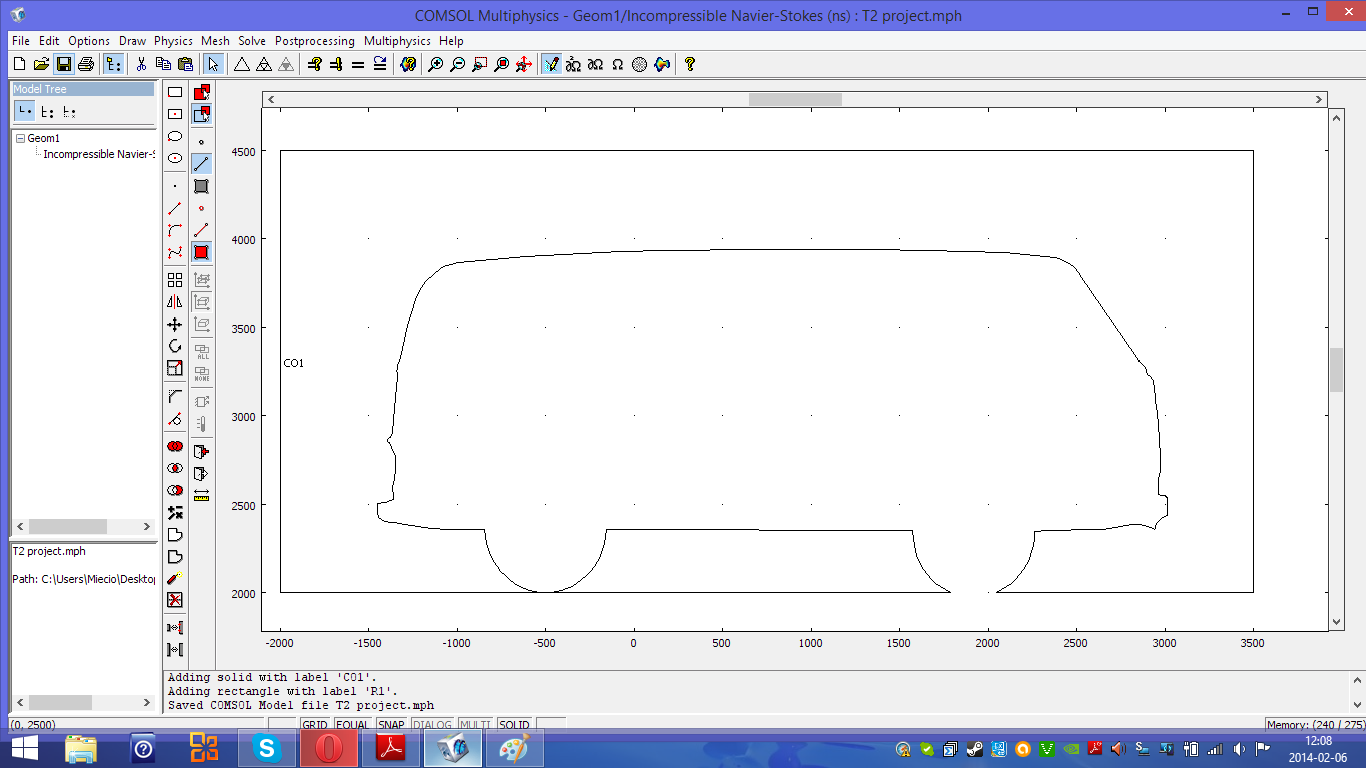
Task: Open the File menu
Action: pyautogui.click(x=21, y=41)
